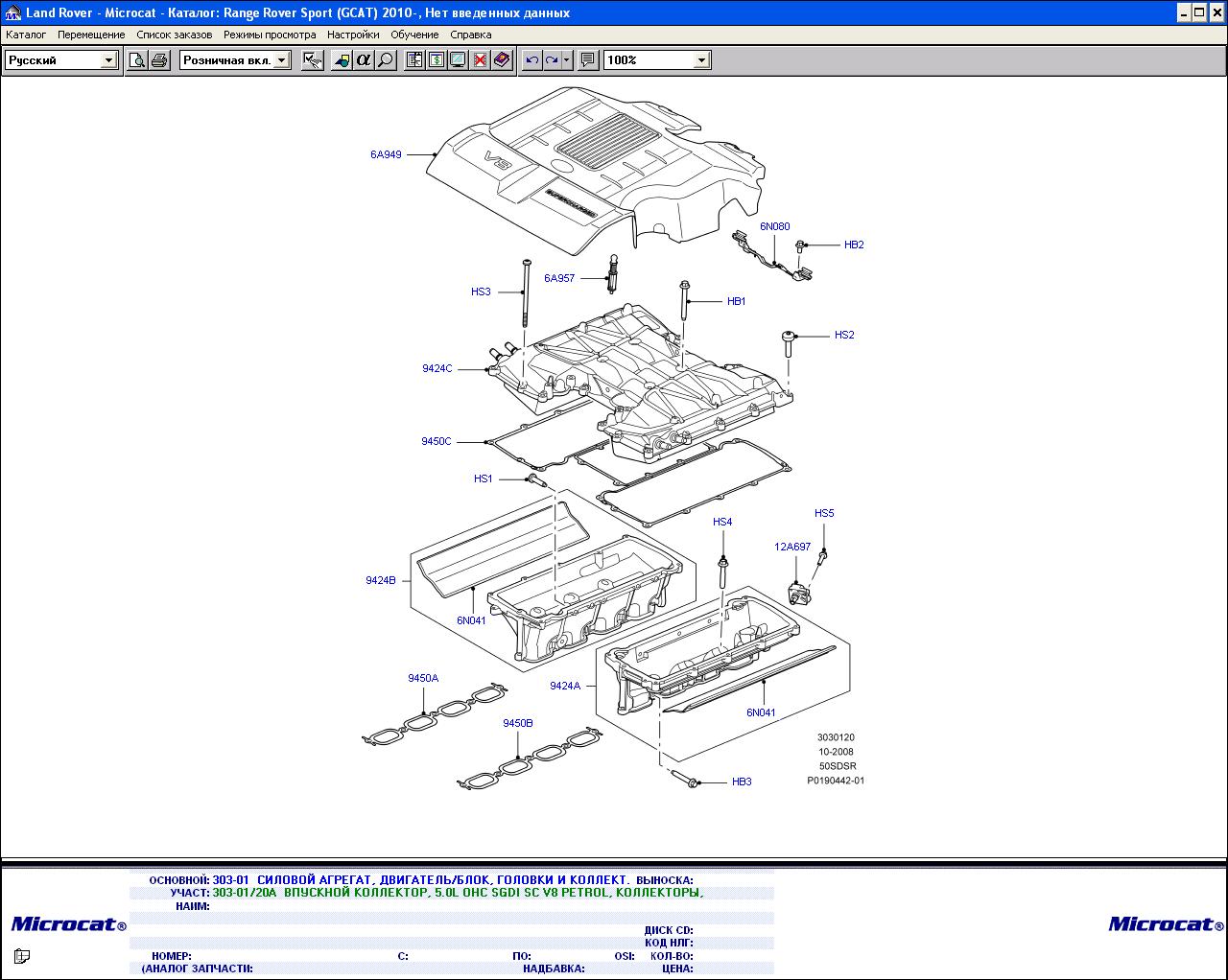Select part callout HS1
This screenshot has height=980, width=1228.
tap(483, 479)
